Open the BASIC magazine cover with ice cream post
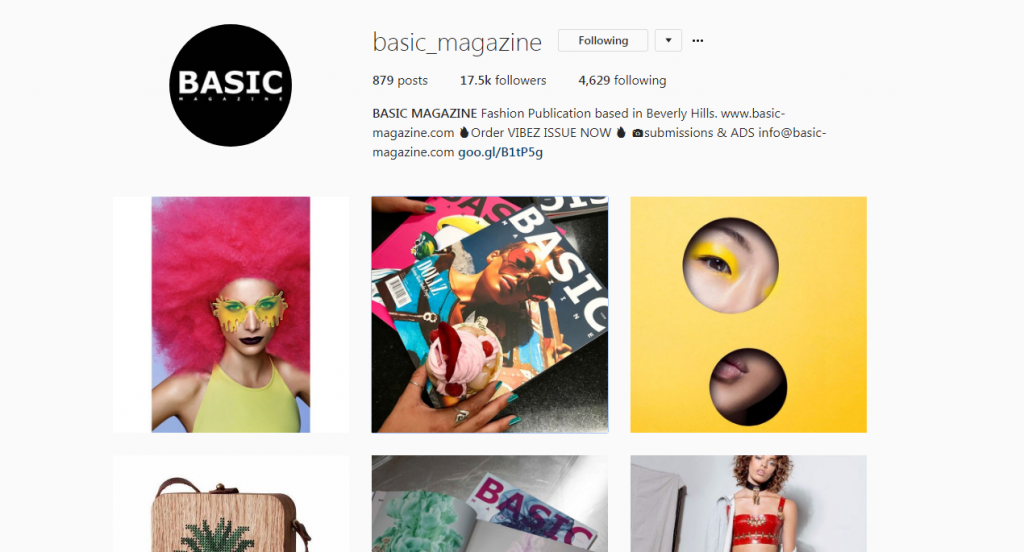This screenshot has width=1024, height=552. tap(490, 314)
